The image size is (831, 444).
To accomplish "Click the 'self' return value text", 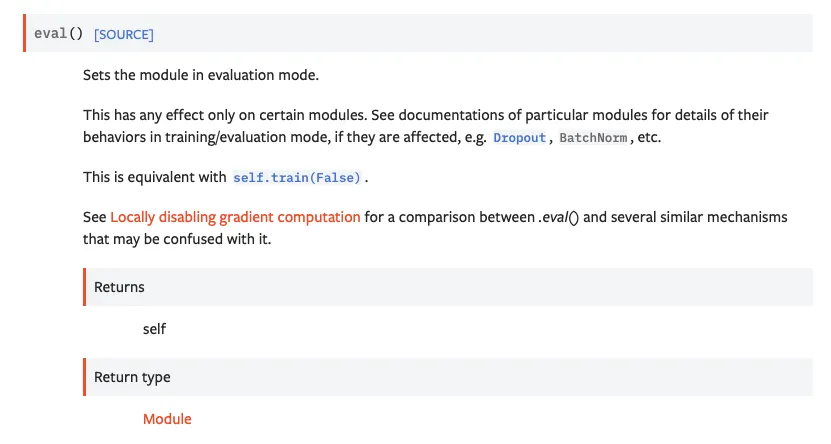I will [155, 328].
